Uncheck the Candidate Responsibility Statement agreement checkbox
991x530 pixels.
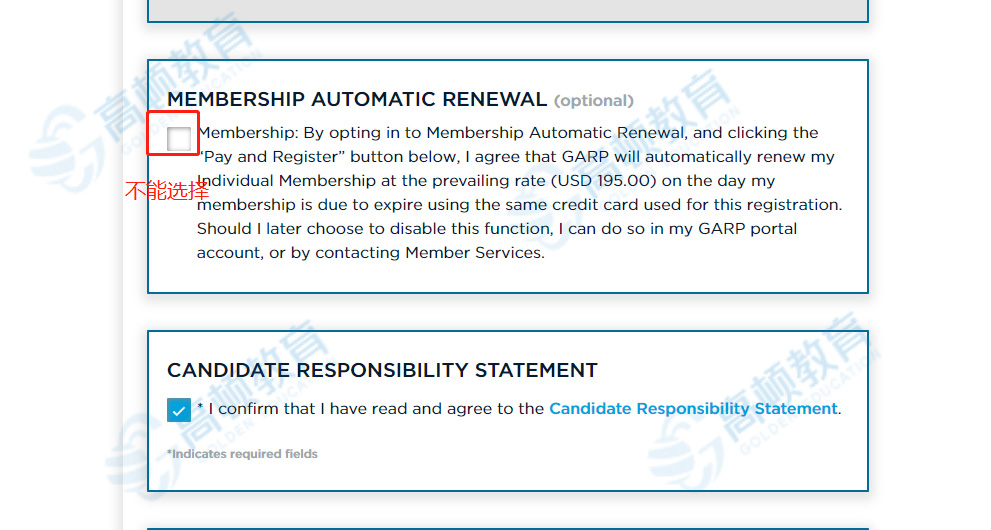(179, 409)
